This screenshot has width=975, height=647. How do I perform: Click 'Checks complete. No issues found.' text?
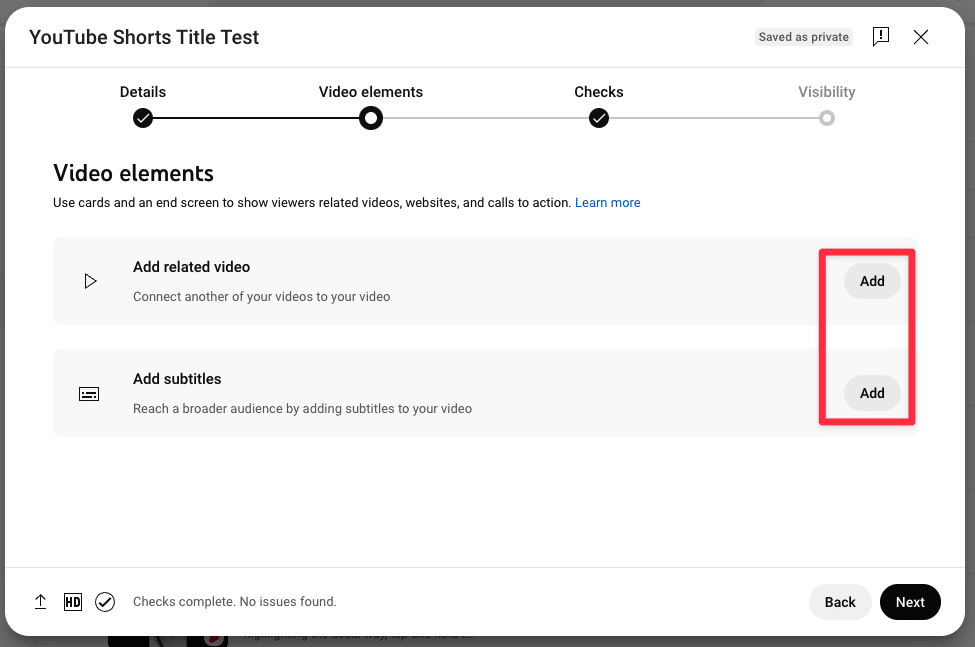point(234,602)
